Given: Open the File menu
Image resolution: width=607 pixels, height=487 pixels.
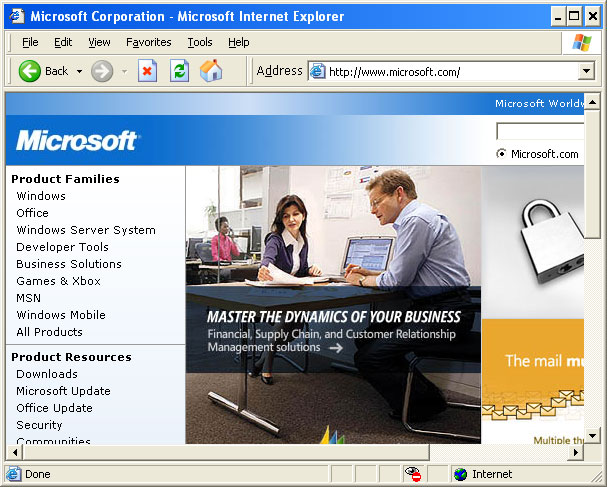Looking at the screenshot, I should coord(30,42).
